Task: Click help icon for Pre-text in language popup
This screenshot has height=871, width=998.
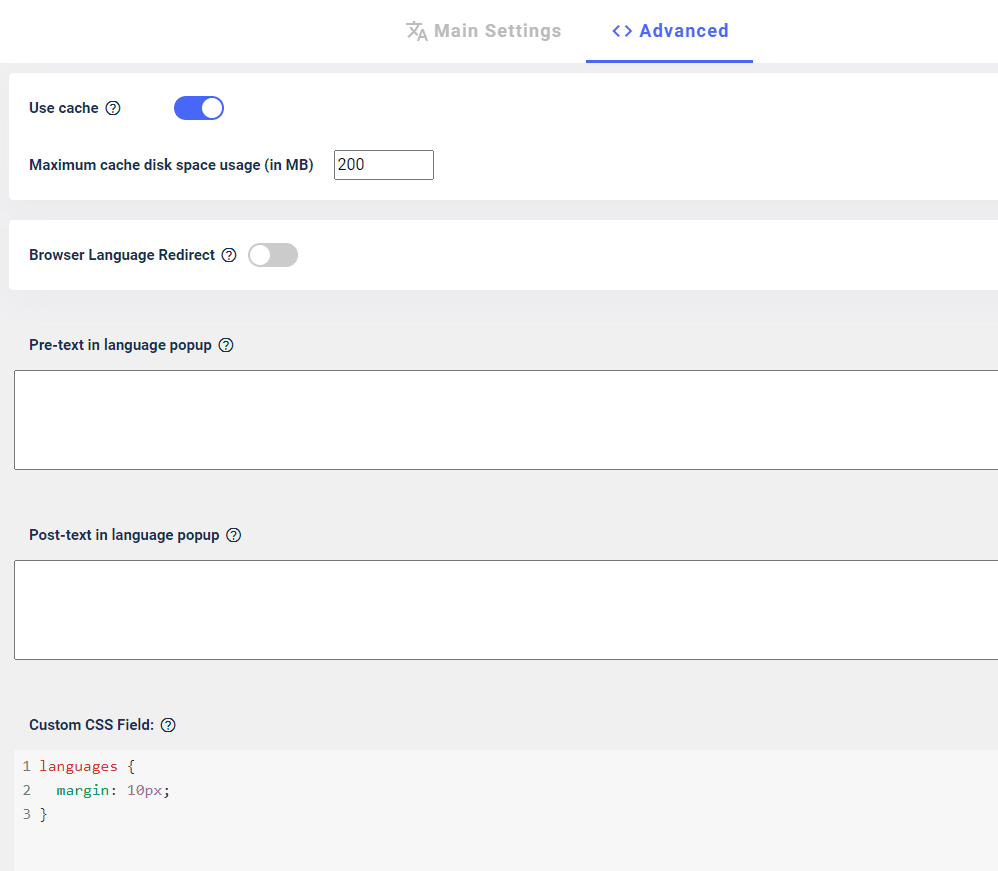Action: [226, 345]
